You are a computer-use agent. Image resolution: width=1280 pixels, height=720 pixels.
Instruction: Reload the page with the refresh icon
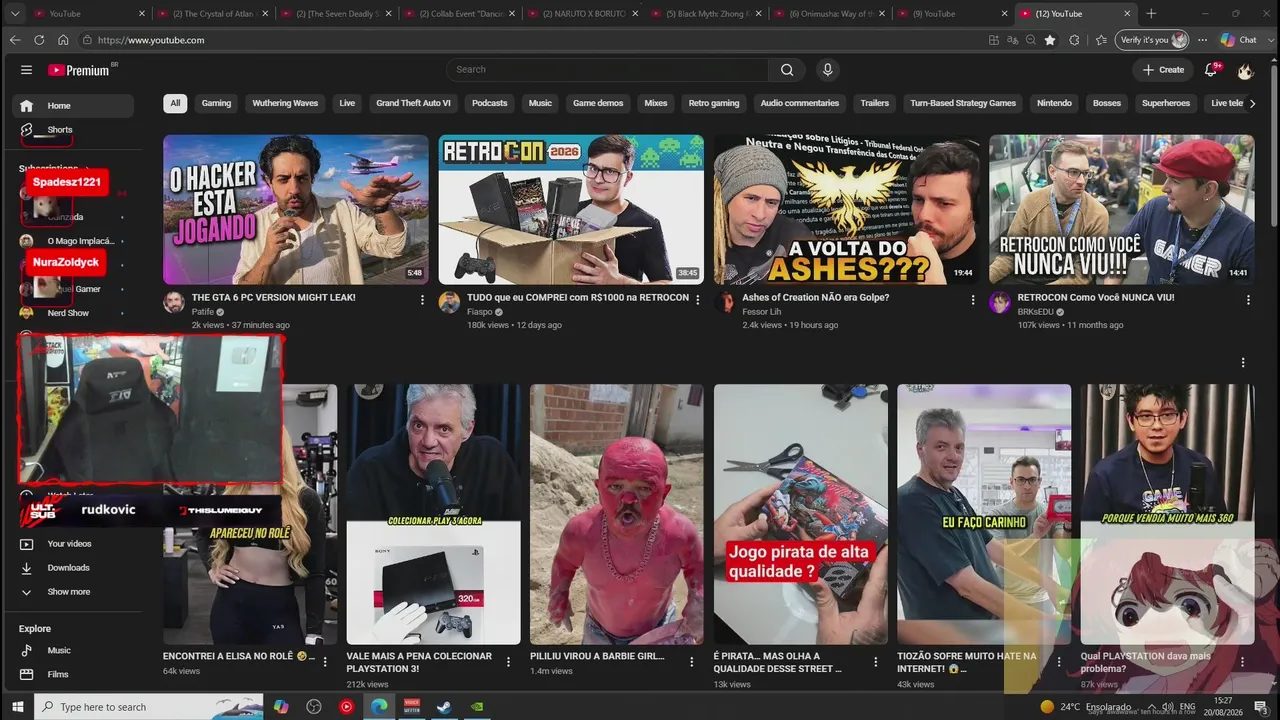click(x=39, y=40)
